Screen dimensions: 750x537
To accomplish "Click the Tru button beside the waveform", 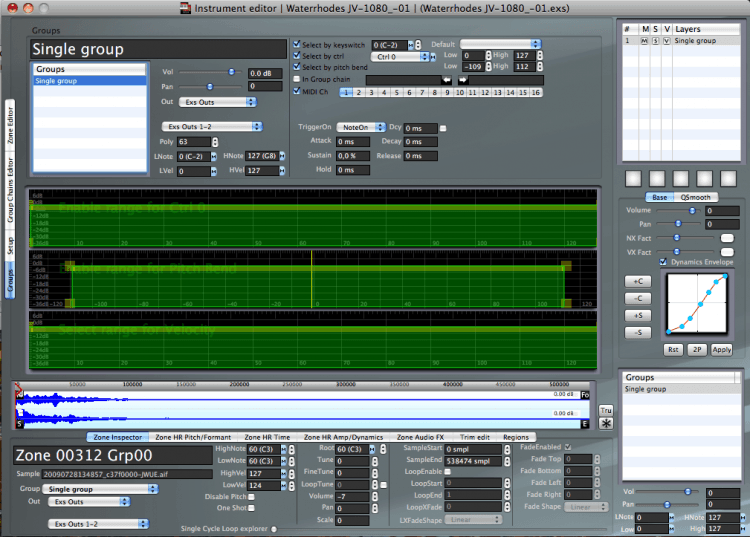I will pyautogui.click(x=606, y=410).
